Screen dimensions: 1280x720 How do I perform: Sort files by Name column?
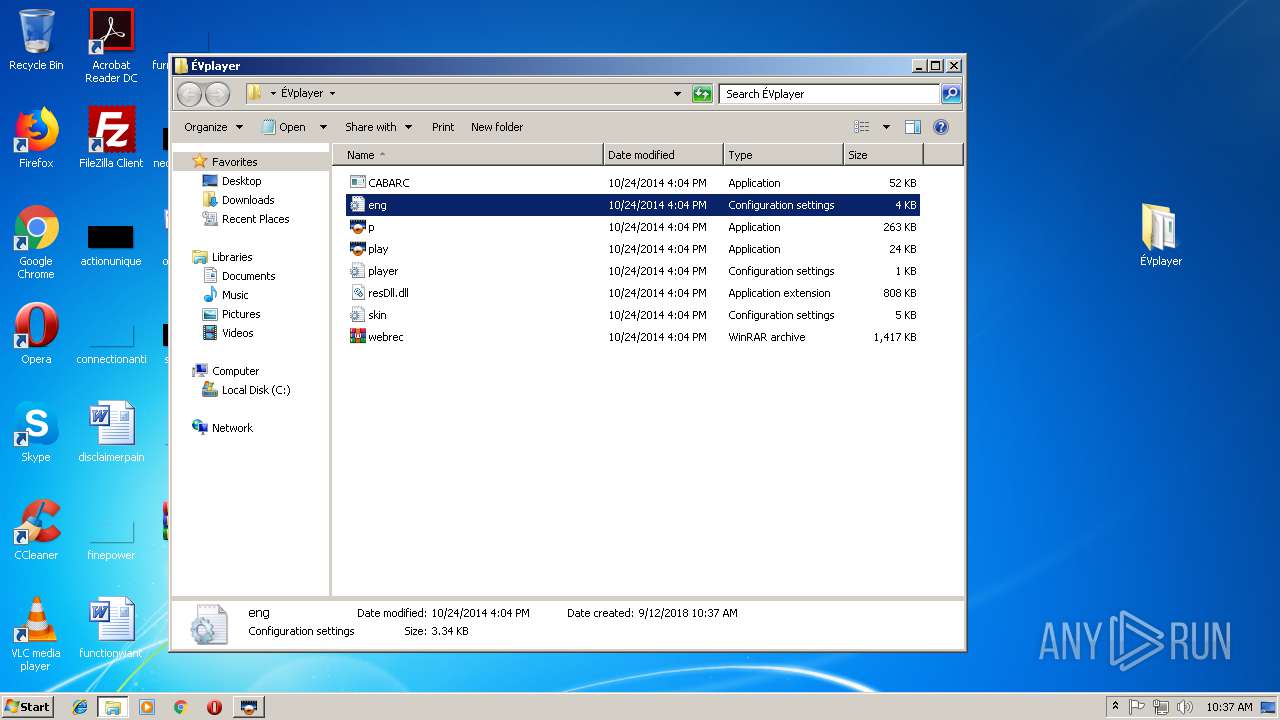pos(468,155)
